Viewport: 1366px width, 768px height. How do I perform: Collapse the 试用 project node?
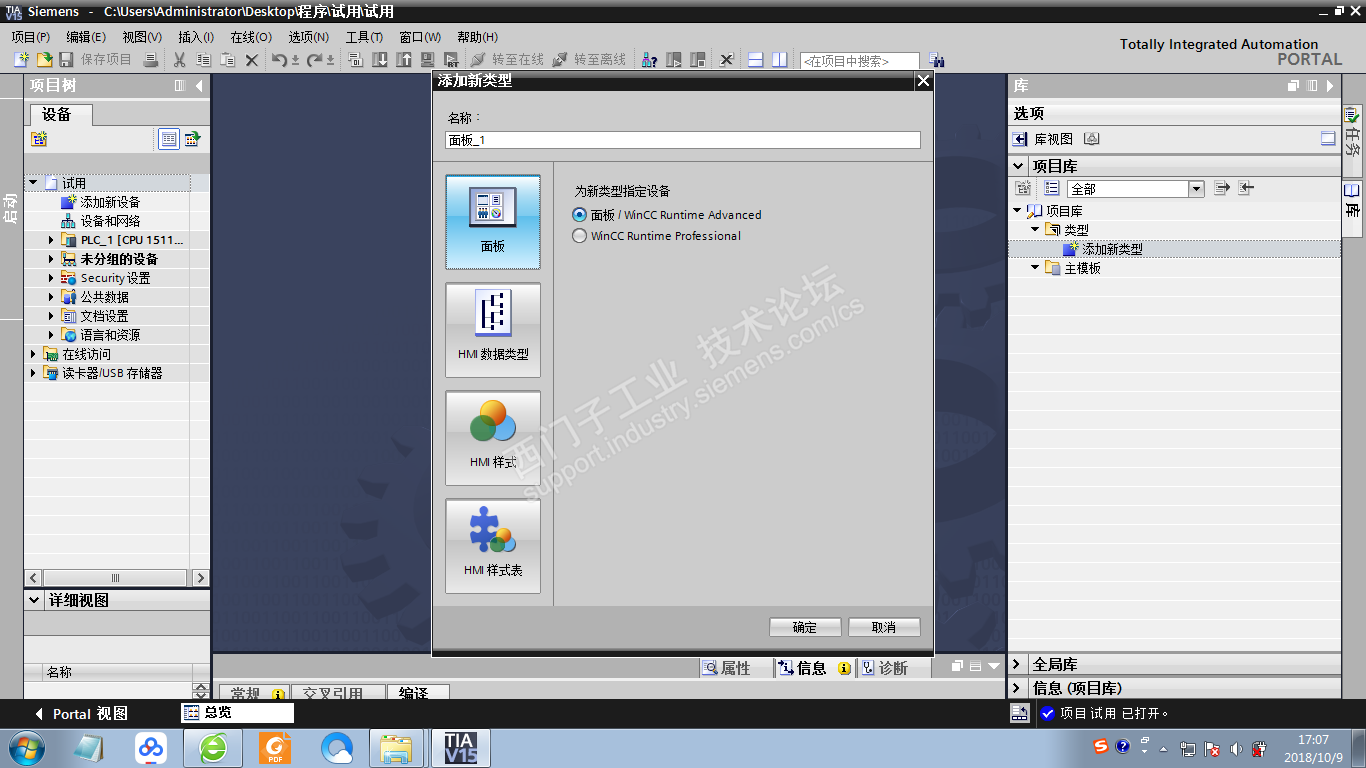(33, 183)
